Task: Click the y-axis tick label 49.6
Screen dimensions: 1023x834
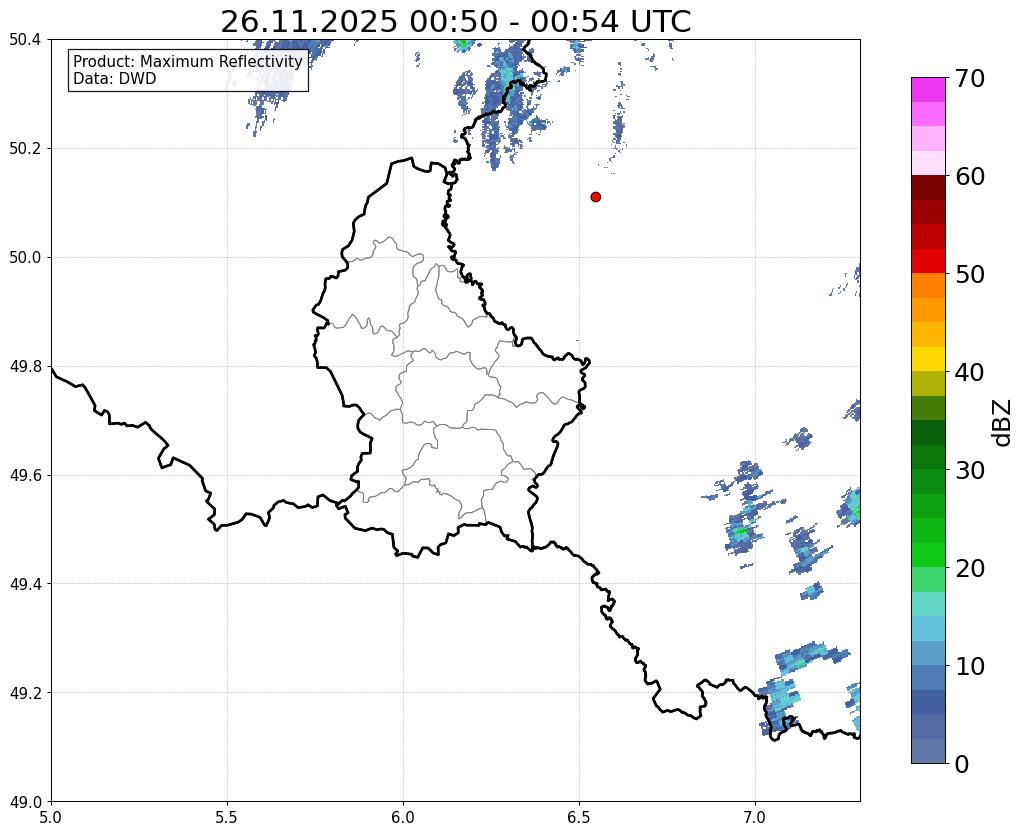Action: pos(25,476)
